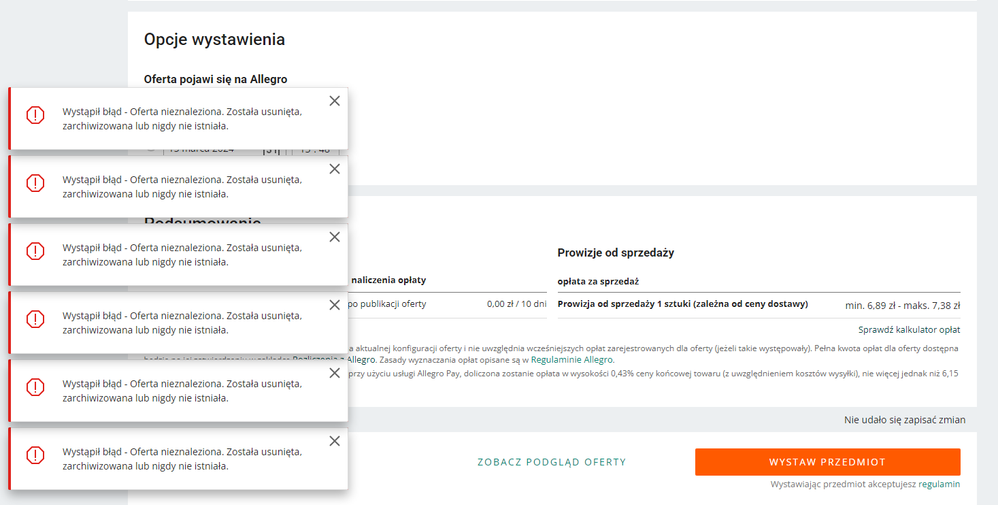Click the partially hidden calendar date icon

[272, 151]
